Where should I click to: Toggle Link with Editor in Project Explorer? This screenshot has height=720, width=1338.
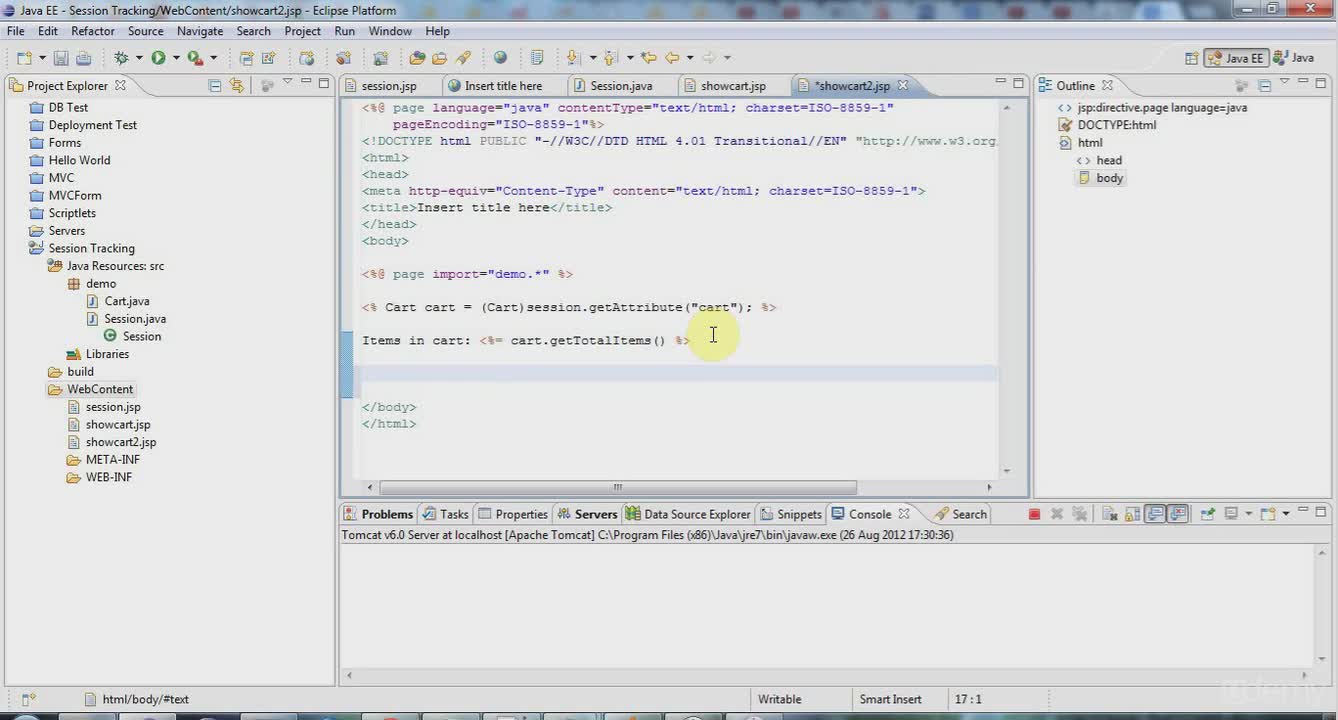coord(236,85)
